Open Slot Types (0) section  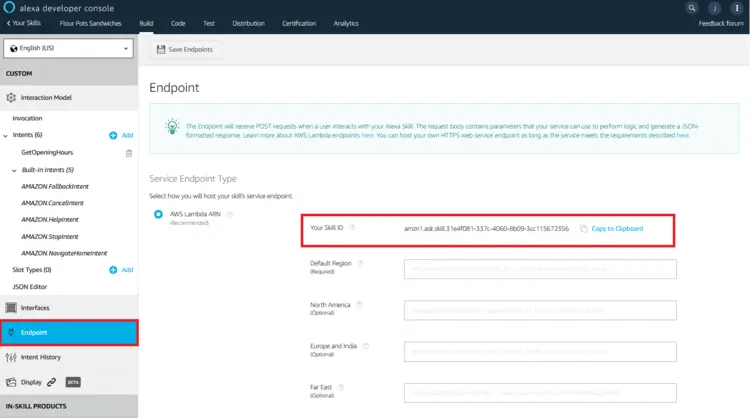[x=32, y=270]
